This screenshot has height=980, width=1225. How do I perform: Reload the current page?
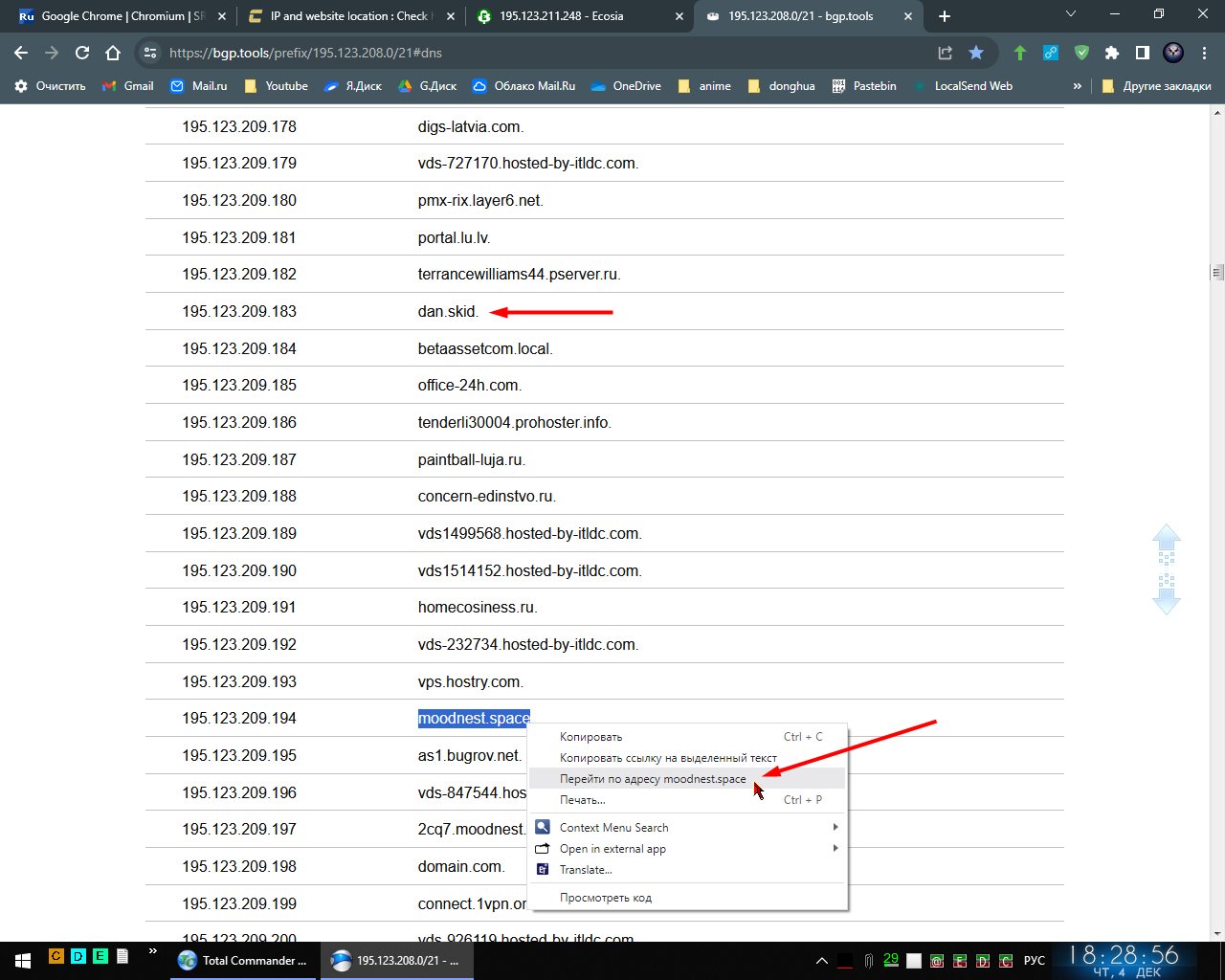[x=82, y=53]
